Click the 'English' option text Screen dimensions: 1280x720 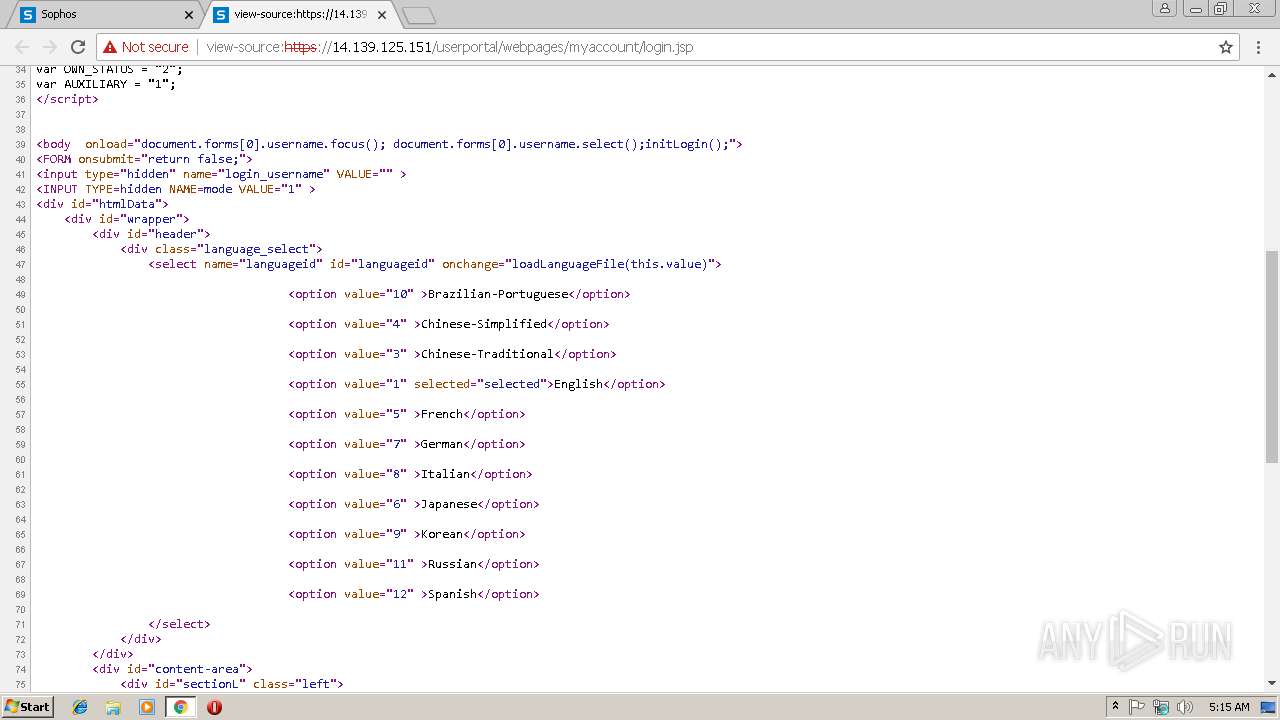(x=578, y=384)
